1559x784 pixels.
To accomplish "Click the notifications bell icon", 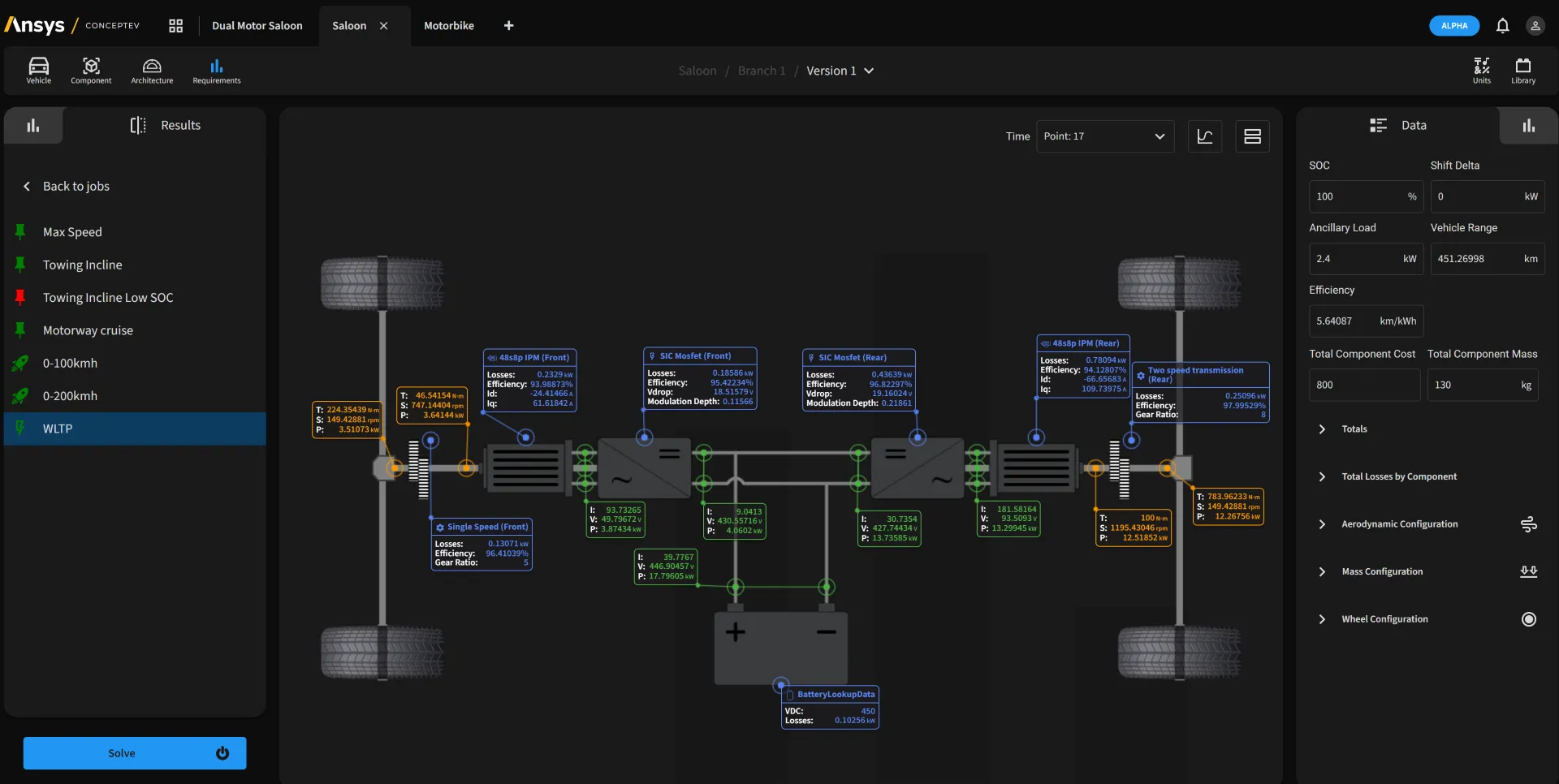I will (1502, 26).
